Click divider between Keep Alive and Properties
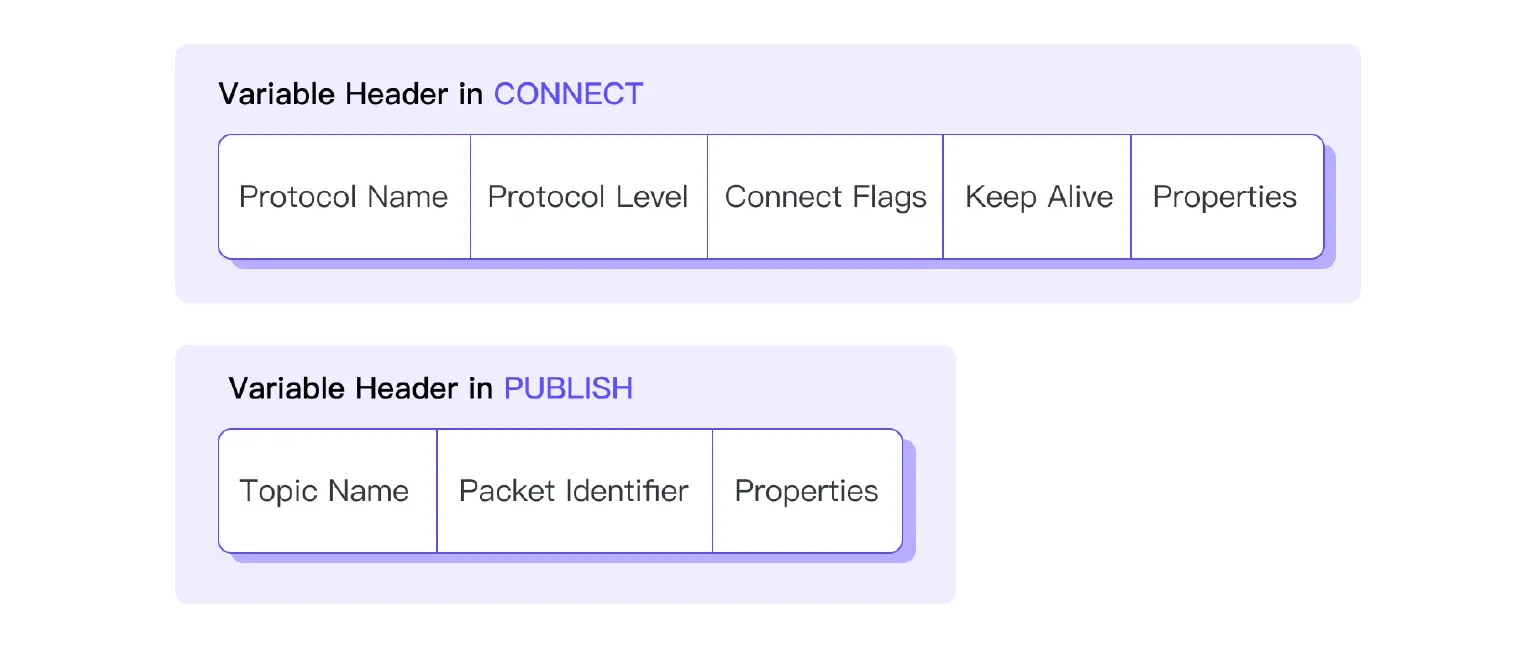 (x=1131, y=197)
